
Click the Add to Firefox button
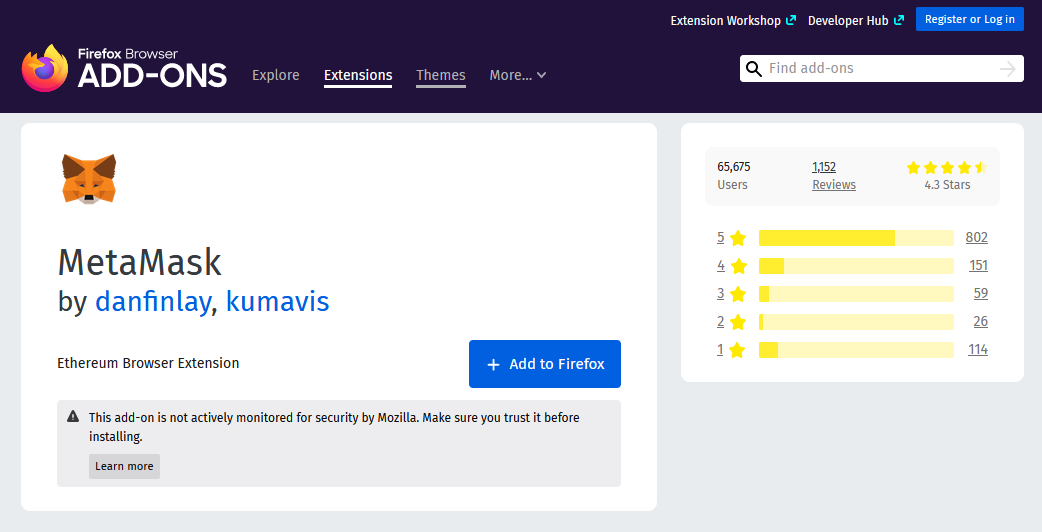(x=545, y=364)
